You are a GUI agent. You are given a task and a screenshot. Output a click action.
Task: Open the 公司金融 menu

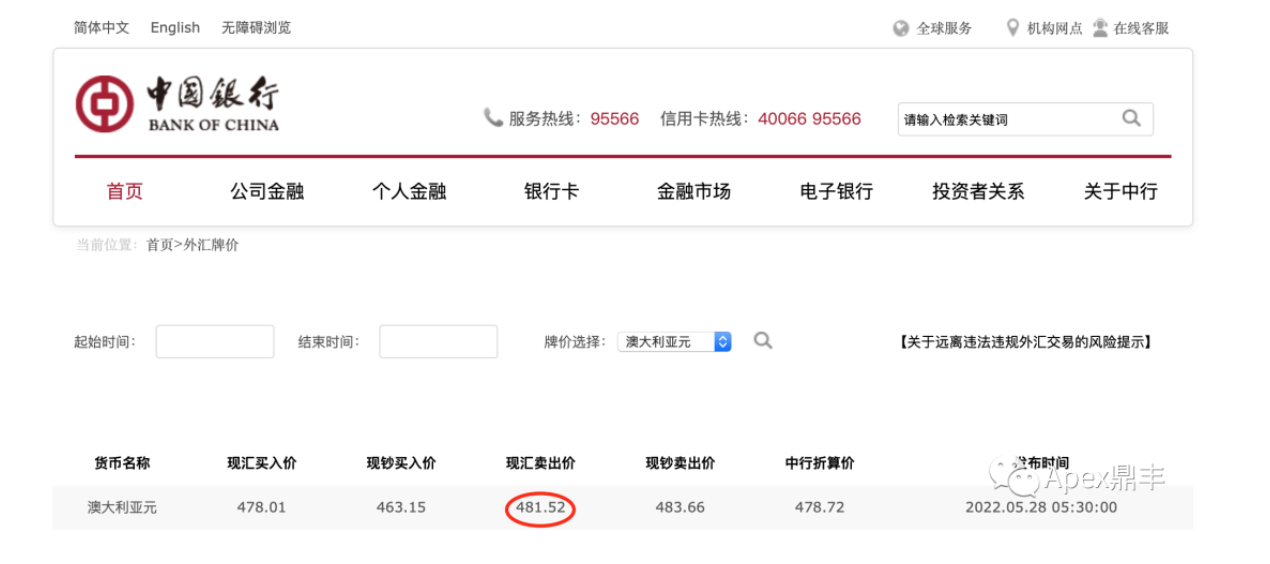(x=267, y=191)
